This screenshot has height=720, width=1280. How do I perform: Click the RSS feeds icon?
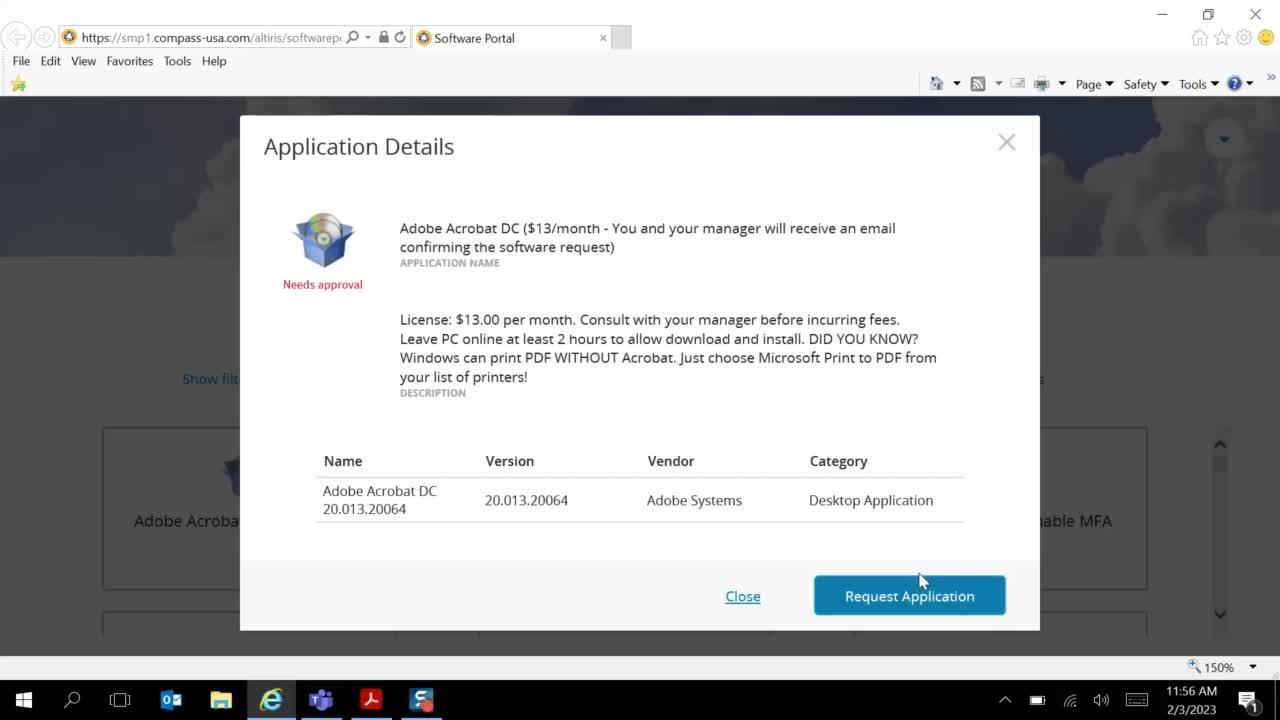978,84
